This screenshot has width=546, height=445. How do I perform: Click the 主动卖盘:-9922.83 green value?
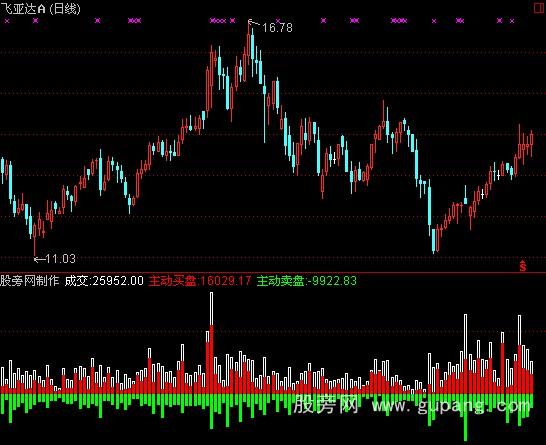click(x=307, y=281)
